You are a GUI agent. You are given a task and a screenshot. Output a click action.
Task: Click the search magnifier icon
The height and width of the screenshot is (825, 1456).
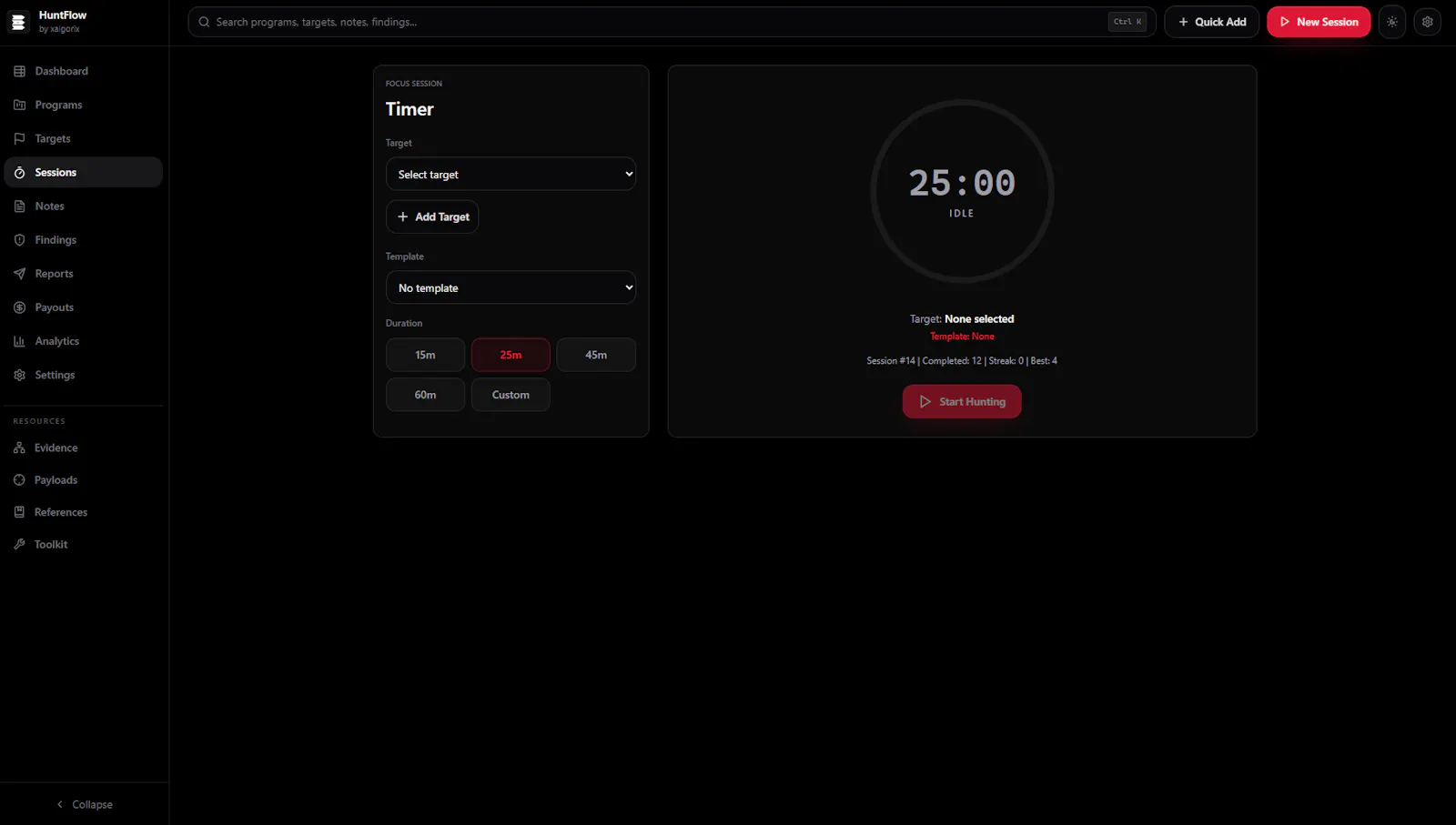coord(204,22)
